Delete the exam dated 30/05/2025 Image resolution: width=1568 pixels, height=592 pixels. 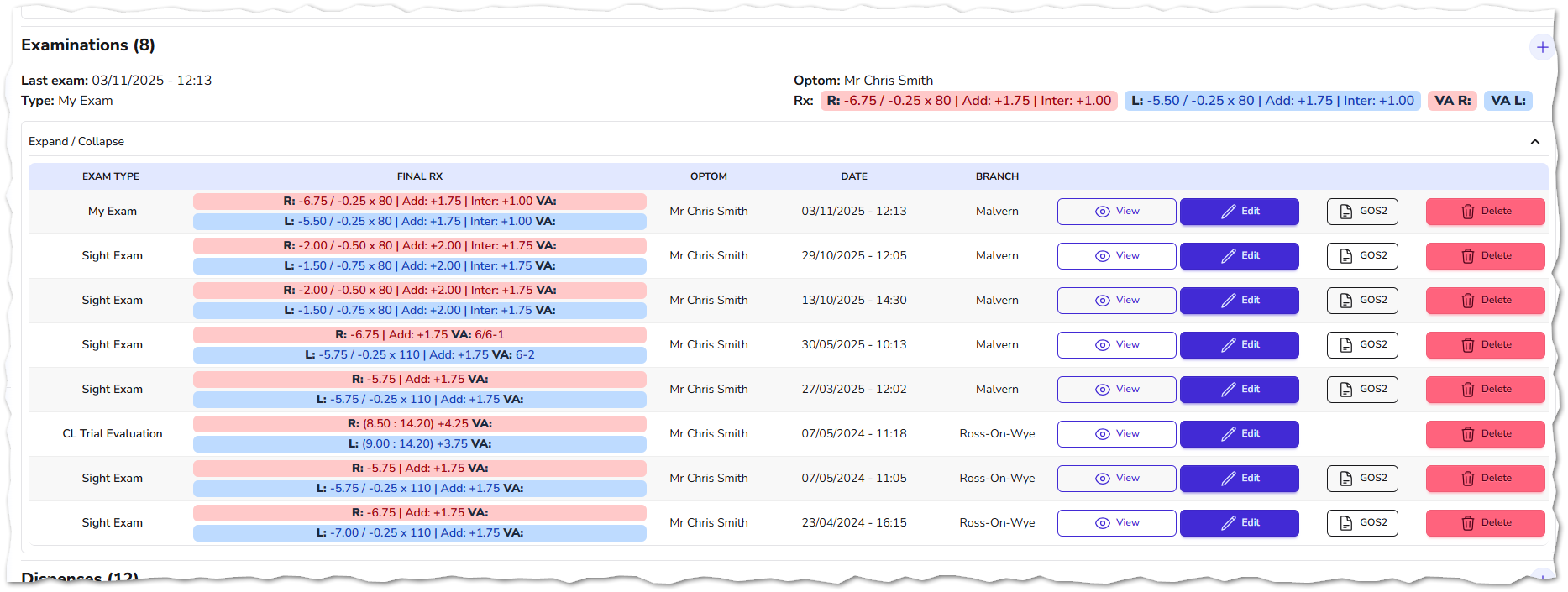(1485, 345)
